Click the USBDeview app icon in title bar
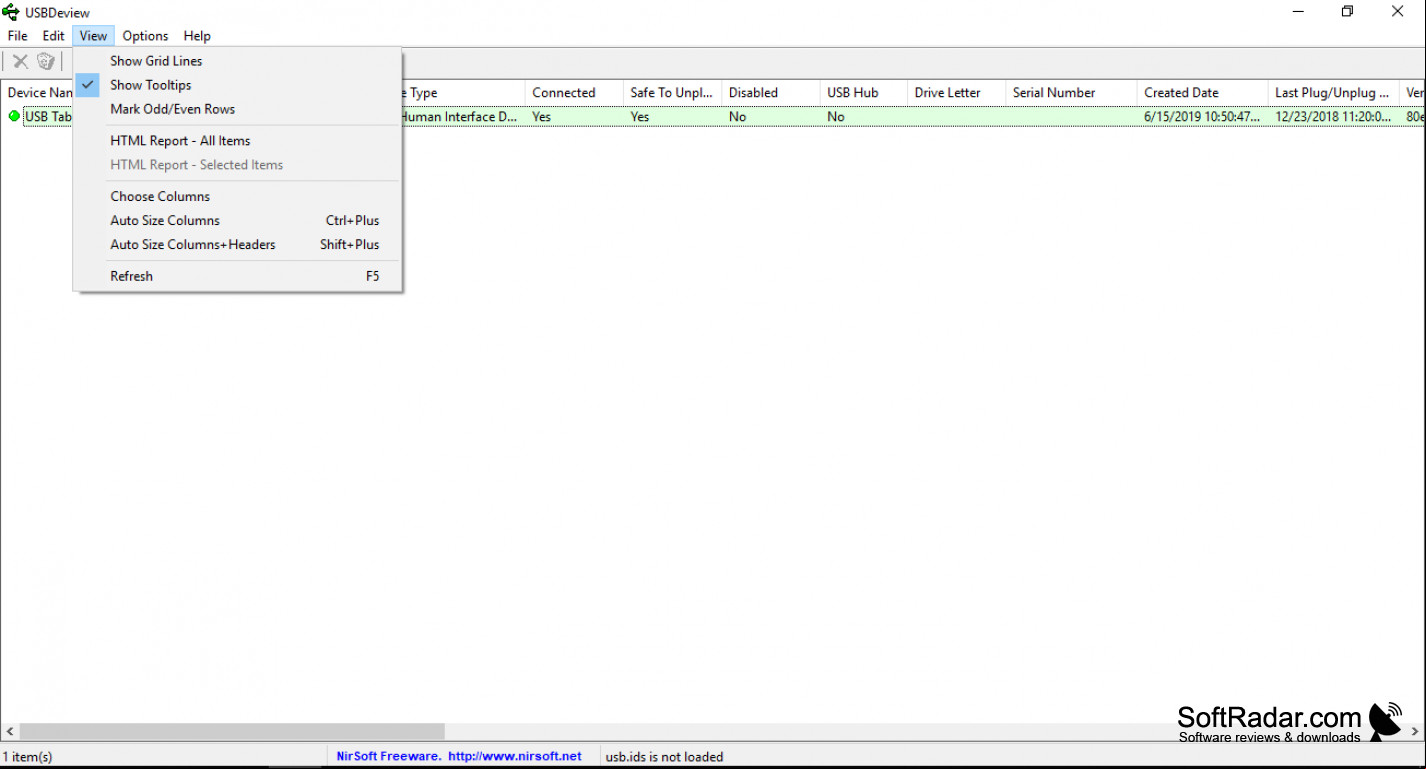The image size is (1426, 769). 11,12
